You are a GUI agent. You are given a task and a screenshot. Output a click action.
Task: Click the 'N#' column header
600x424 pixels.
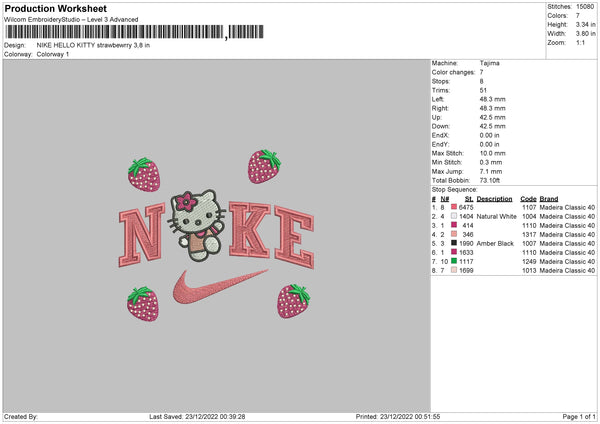coord(445,199)
